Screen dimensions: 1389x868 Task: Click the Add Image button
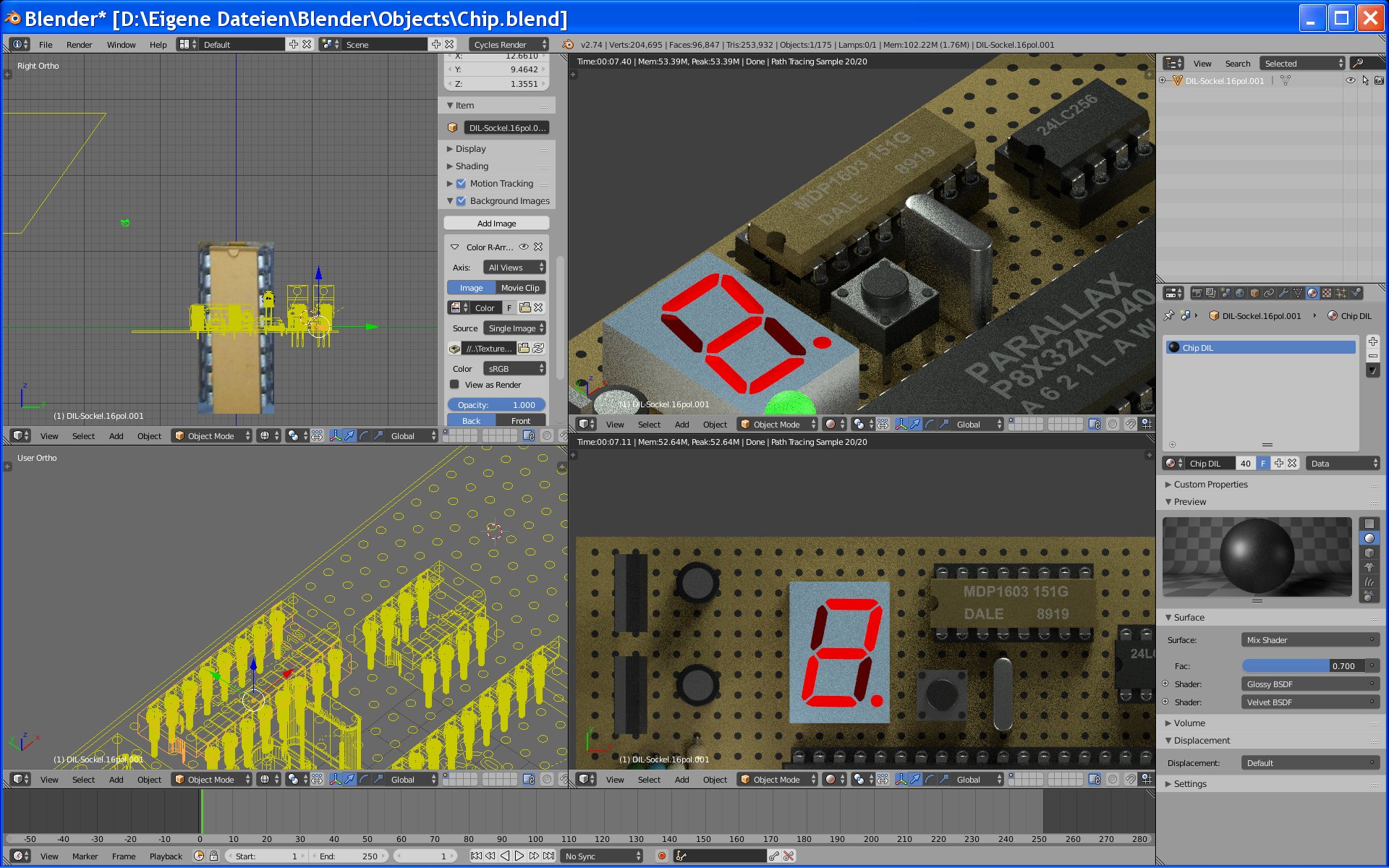pyautogui.click(x=496, y=224)
